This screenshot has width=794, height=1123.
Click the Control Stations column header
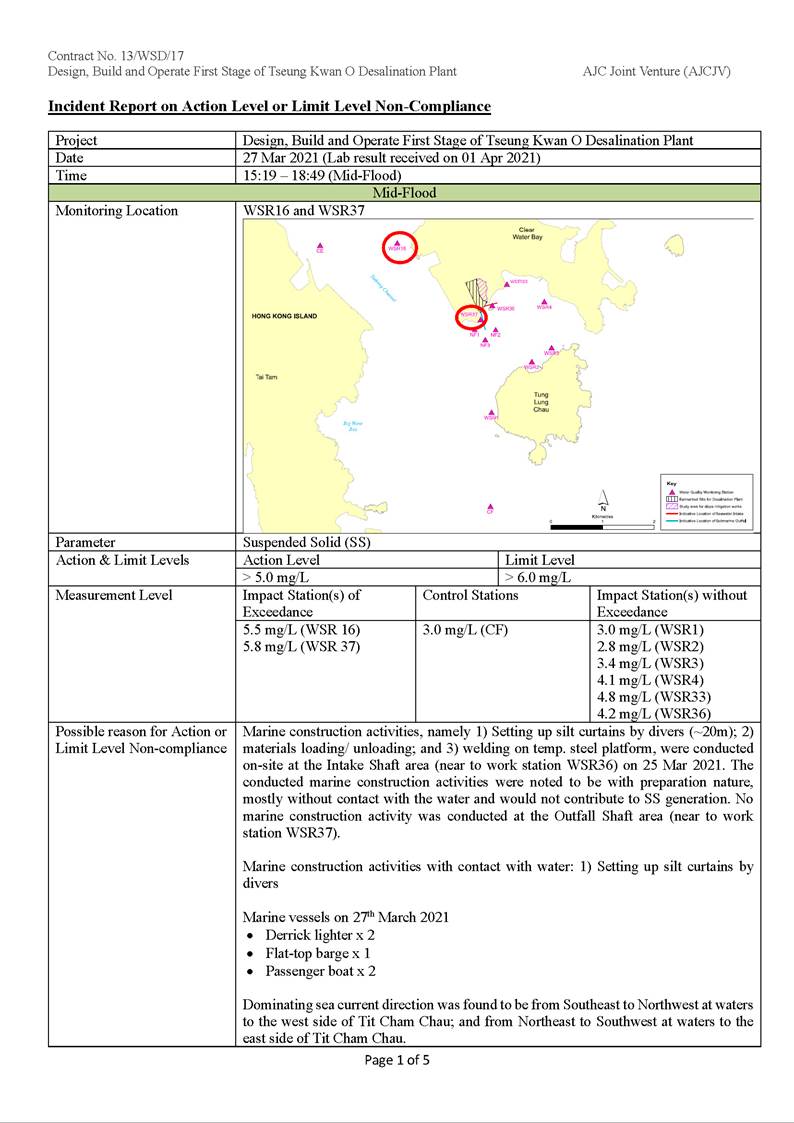pyautogui.click(x=471, y=596)
